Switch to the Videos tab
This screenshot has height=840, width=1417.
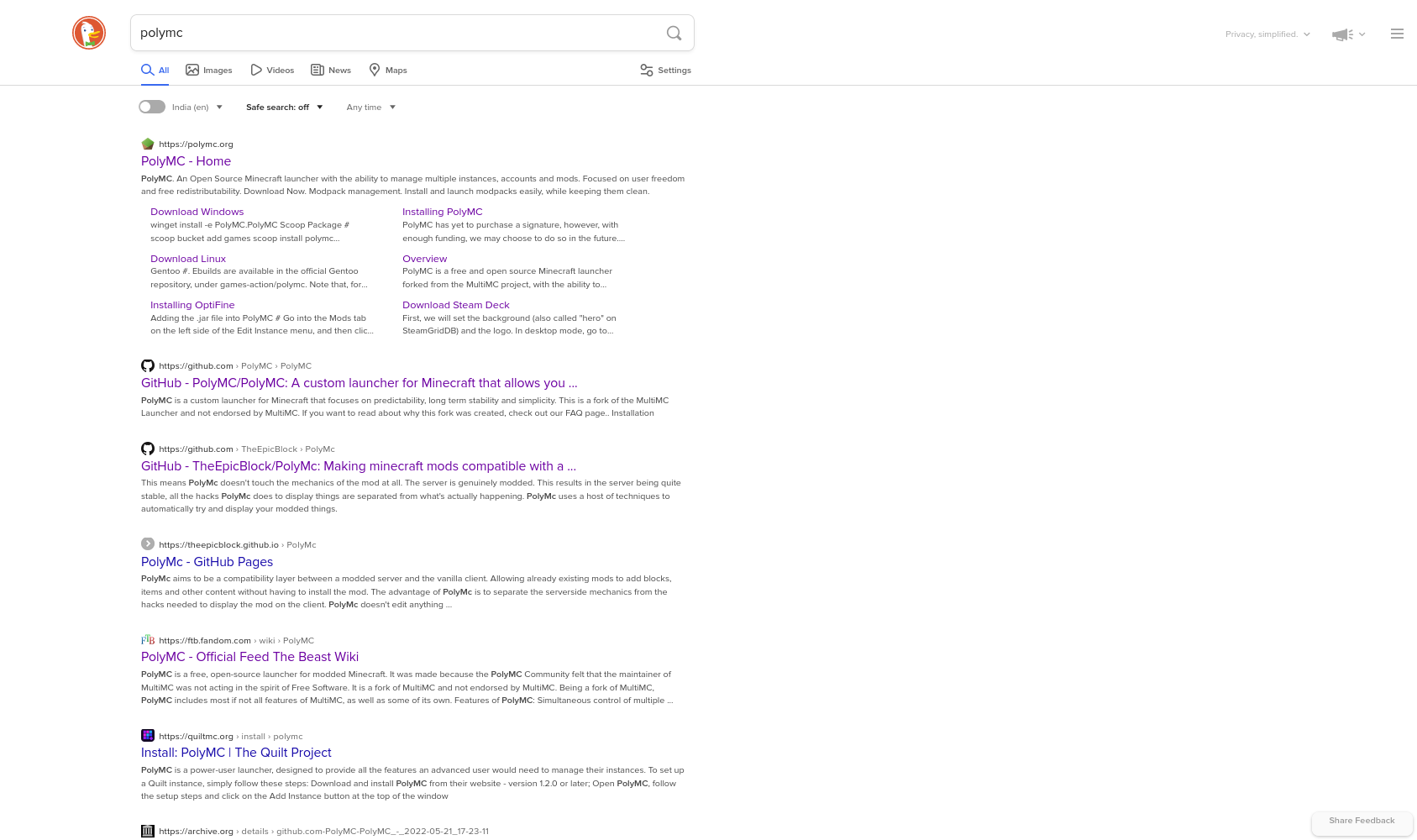coord(272,71)
